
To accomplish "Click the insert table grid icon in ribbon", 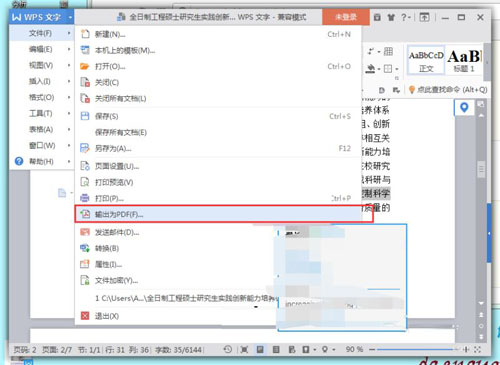I will click(x=388, y=51).
